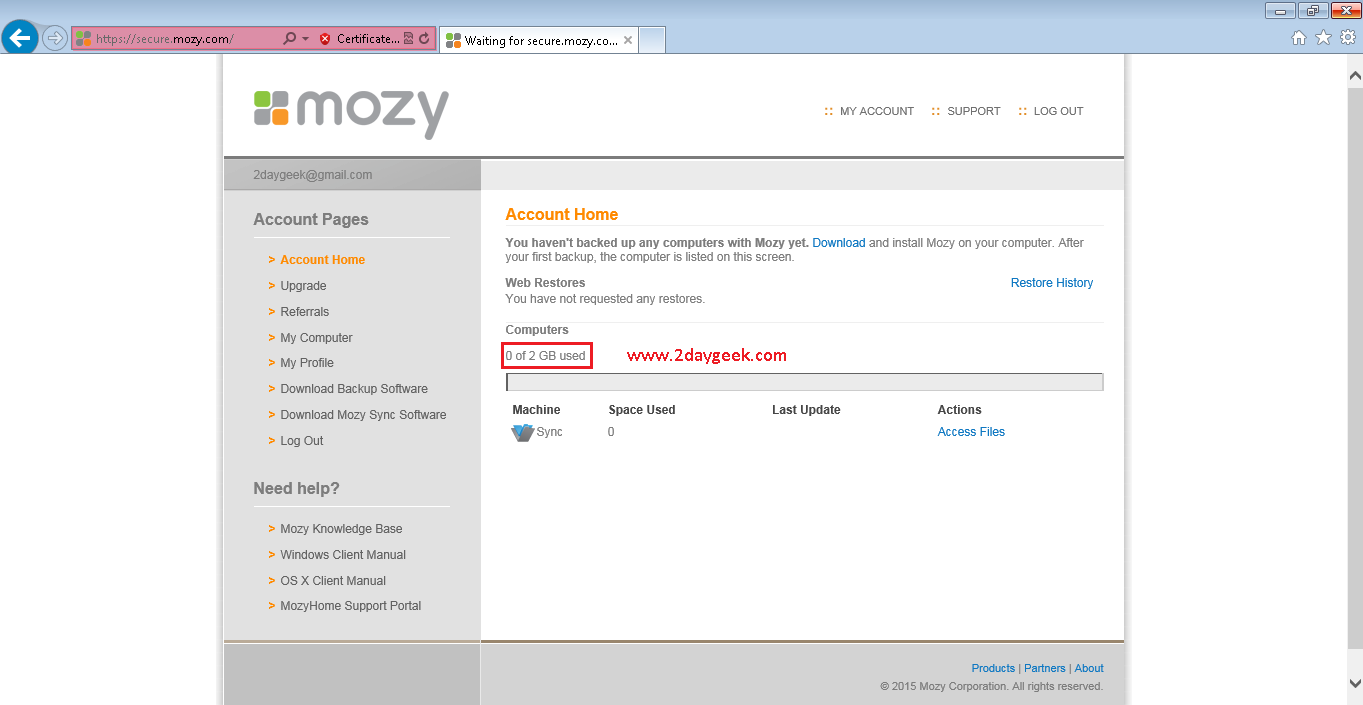The width and height of the screenshot is (1363, 705).
Task: Click the storage usage progress bar
Action: [x=805, y=382]
